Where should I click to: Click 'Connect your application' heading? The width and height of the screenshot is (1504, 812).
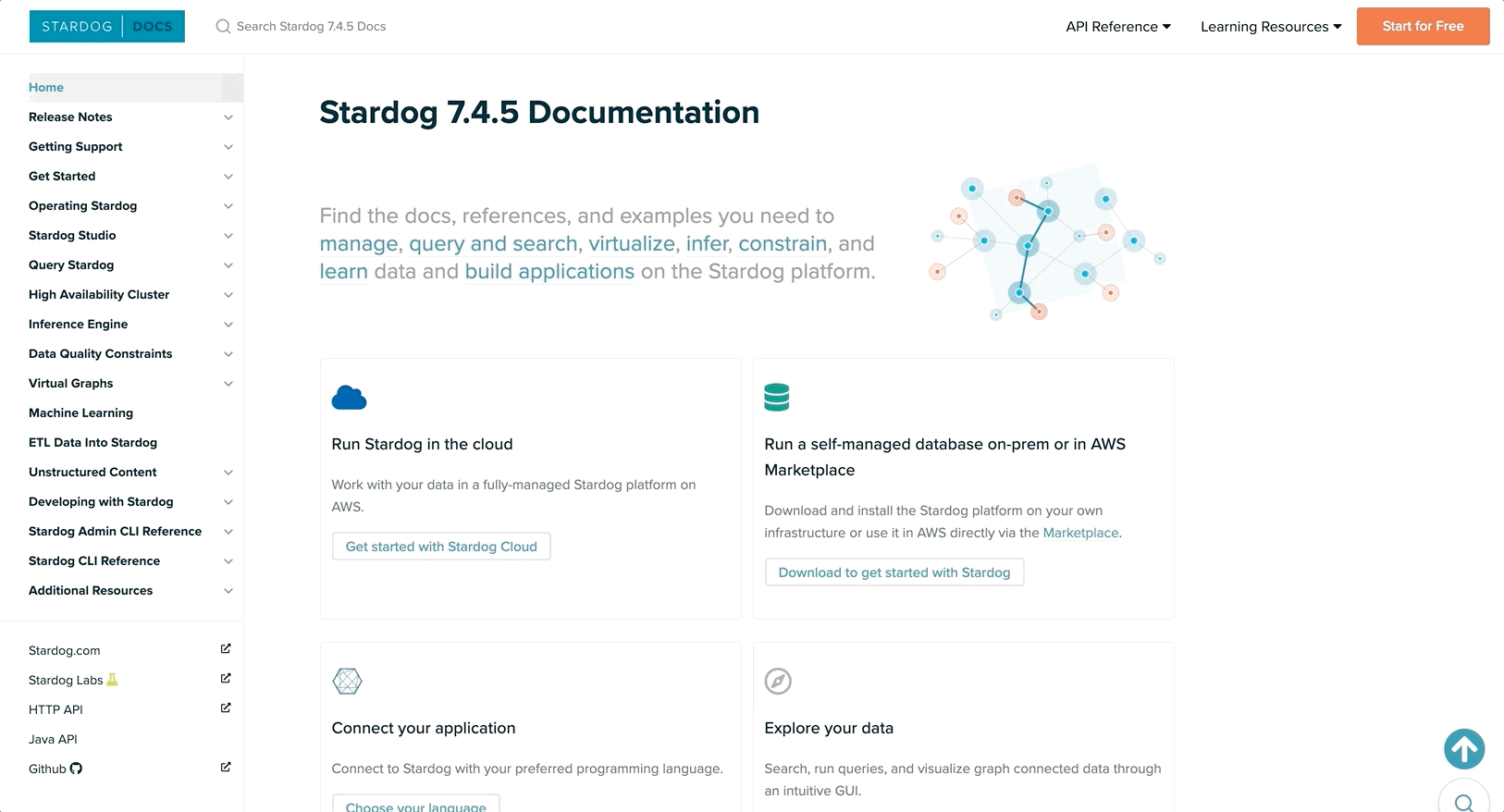pos(424,728)
